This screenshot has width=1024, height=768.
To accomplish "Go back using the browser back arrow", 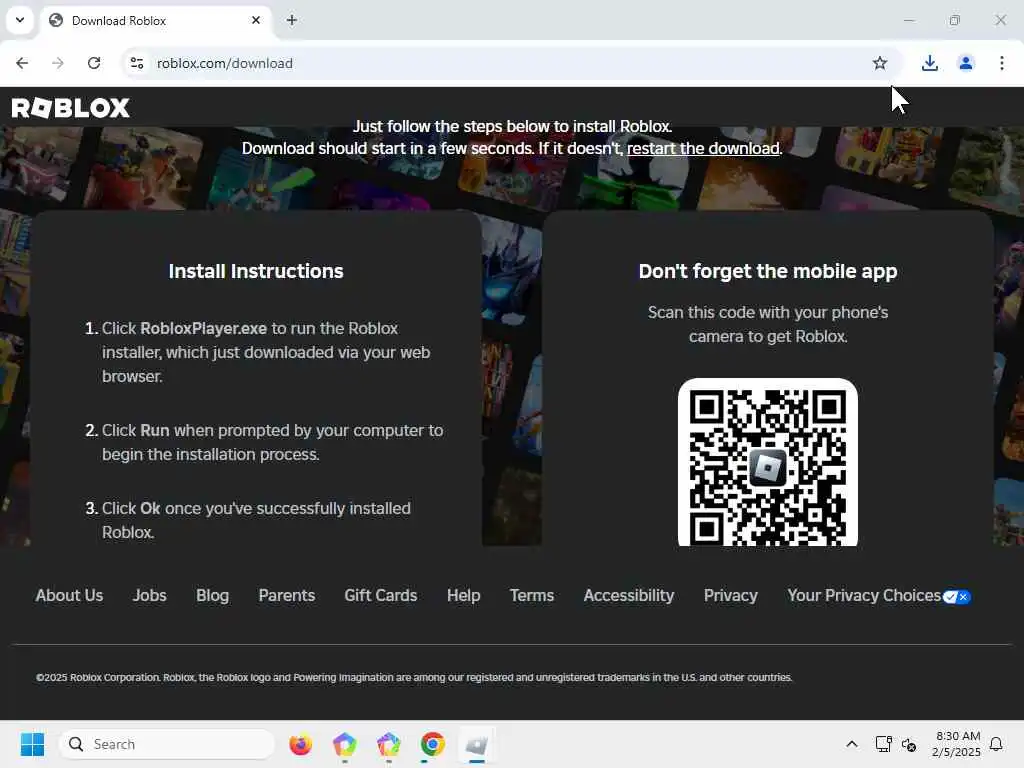I will click(x=22, y=63).
